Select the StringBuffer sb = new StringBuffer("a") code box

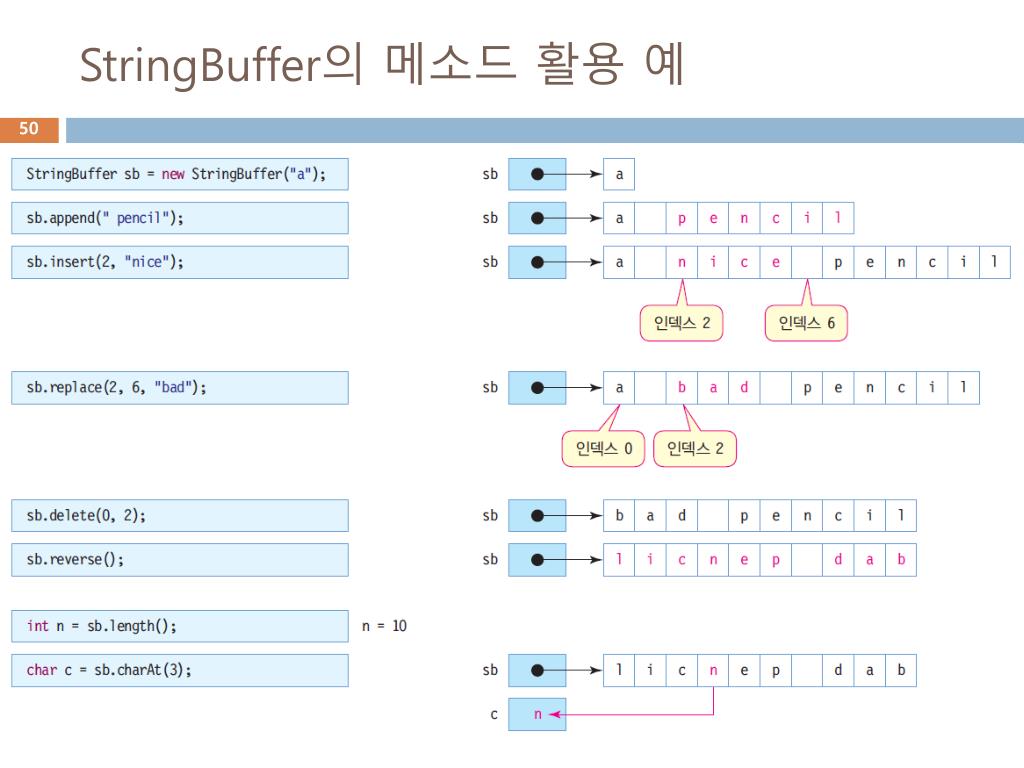click(180, 174)
